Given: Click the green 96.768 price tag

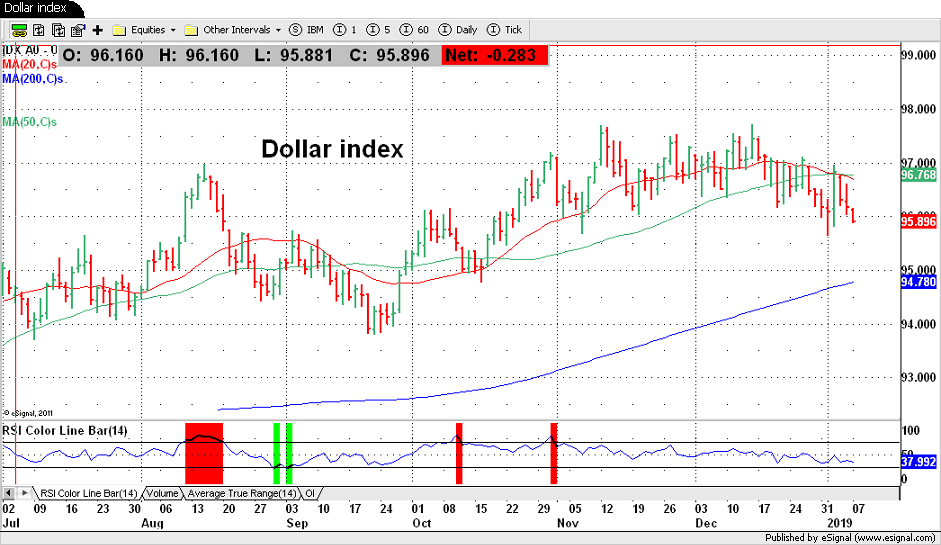Looking at the screenshot, I should point(919,175).
